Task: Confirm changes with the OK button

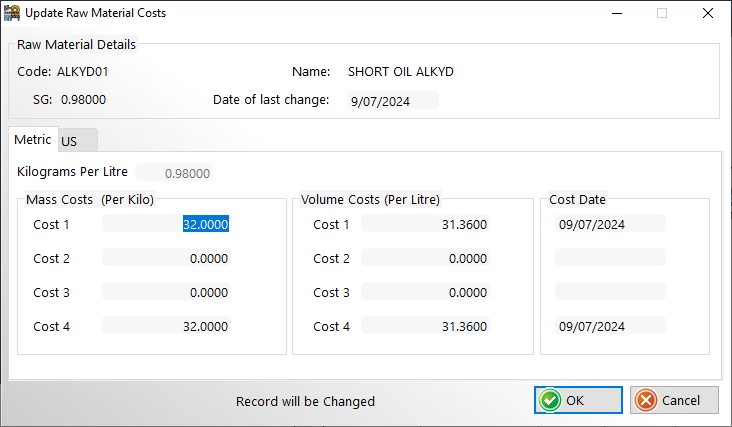Action: [578, 400]
